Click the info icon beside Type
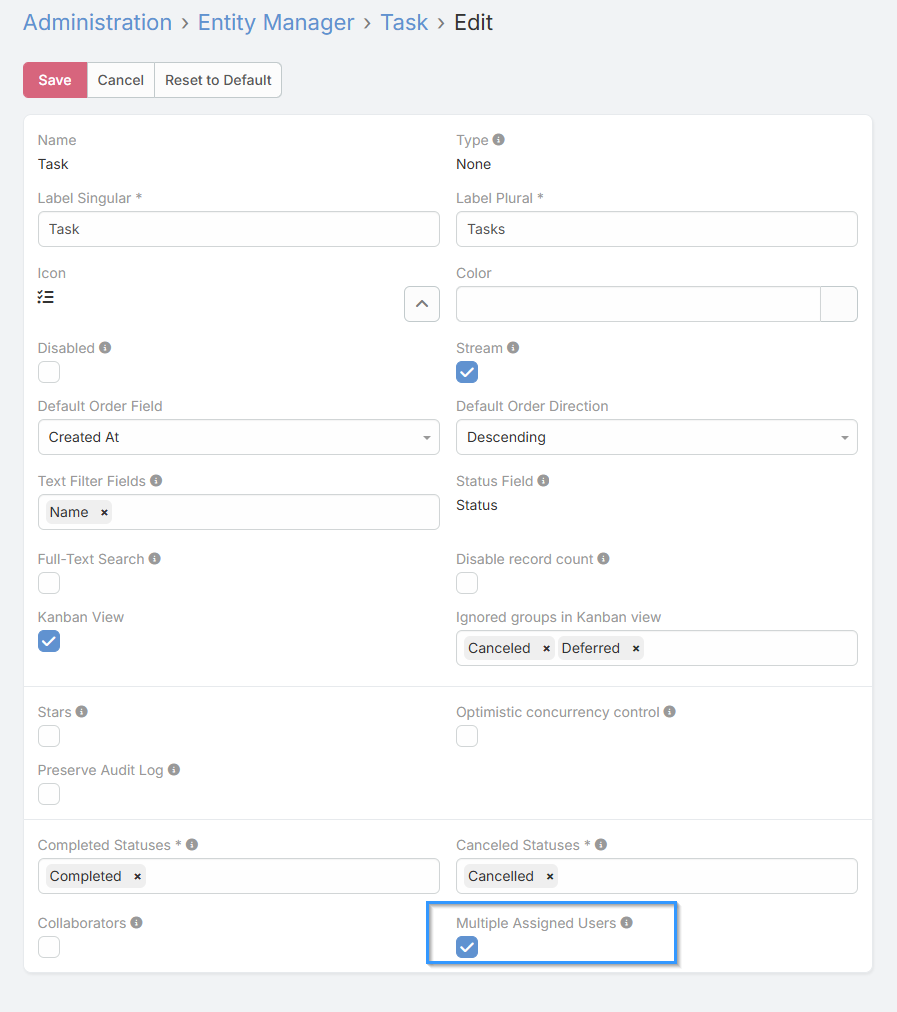Image resolution: width=897 pixels, height=1012 pixels. click(499, 140)
